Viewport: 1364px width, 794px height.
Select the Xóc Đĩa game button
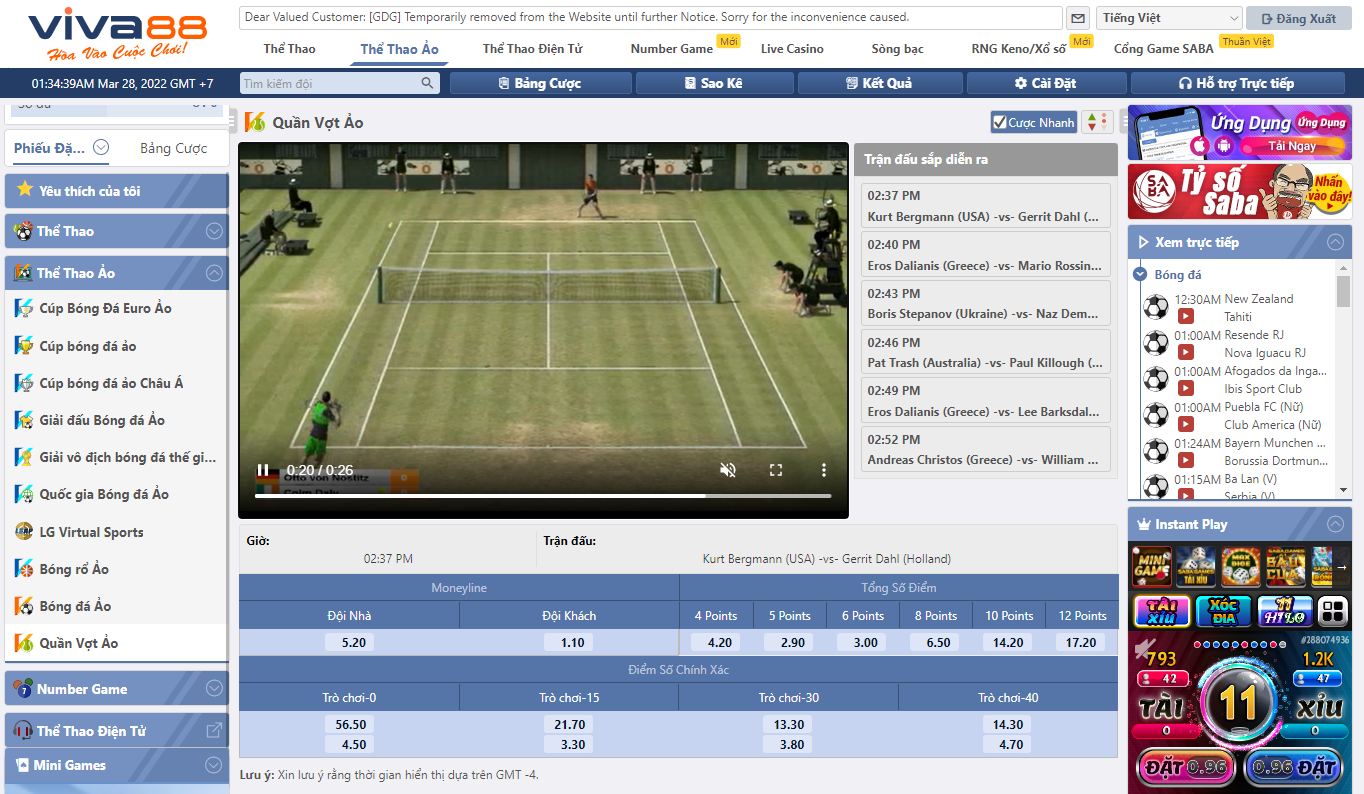click(1223, 610)
